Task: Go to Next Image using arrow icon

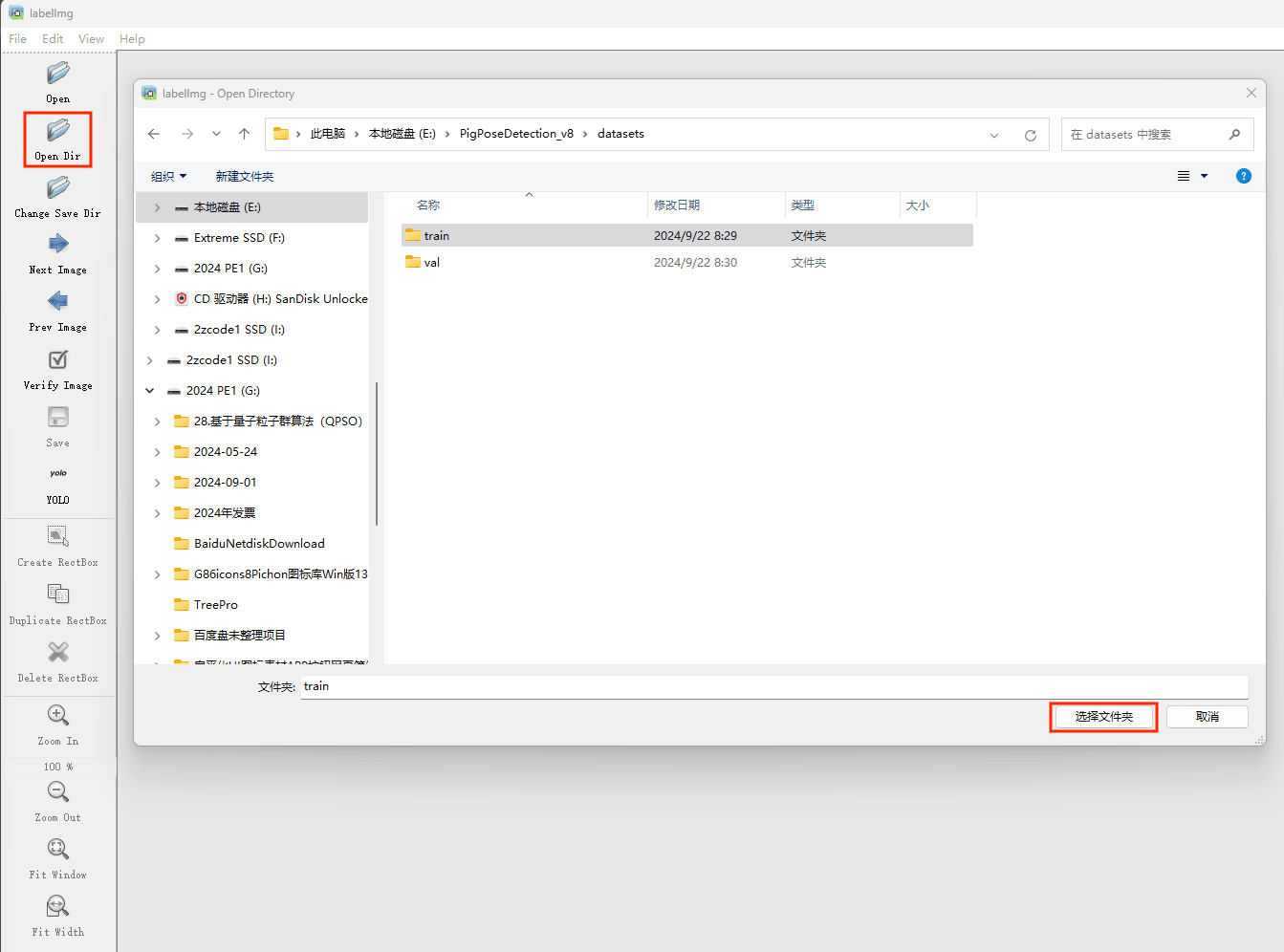Action: point(58,245)
